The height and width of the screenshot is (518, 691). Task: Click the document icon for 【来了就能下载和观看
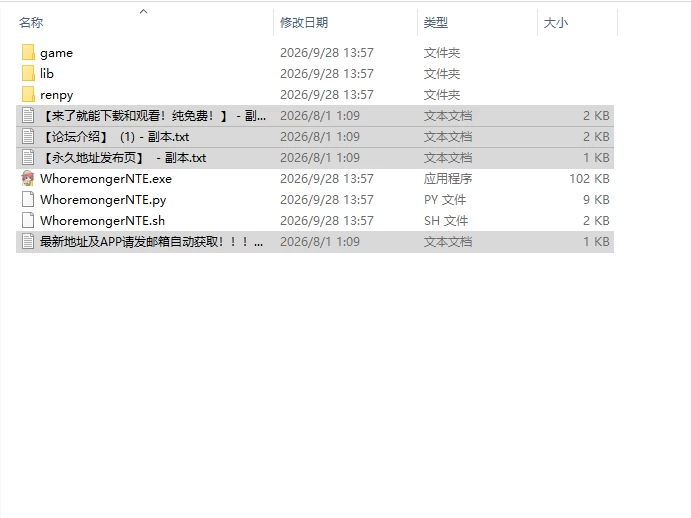(28, 116)
